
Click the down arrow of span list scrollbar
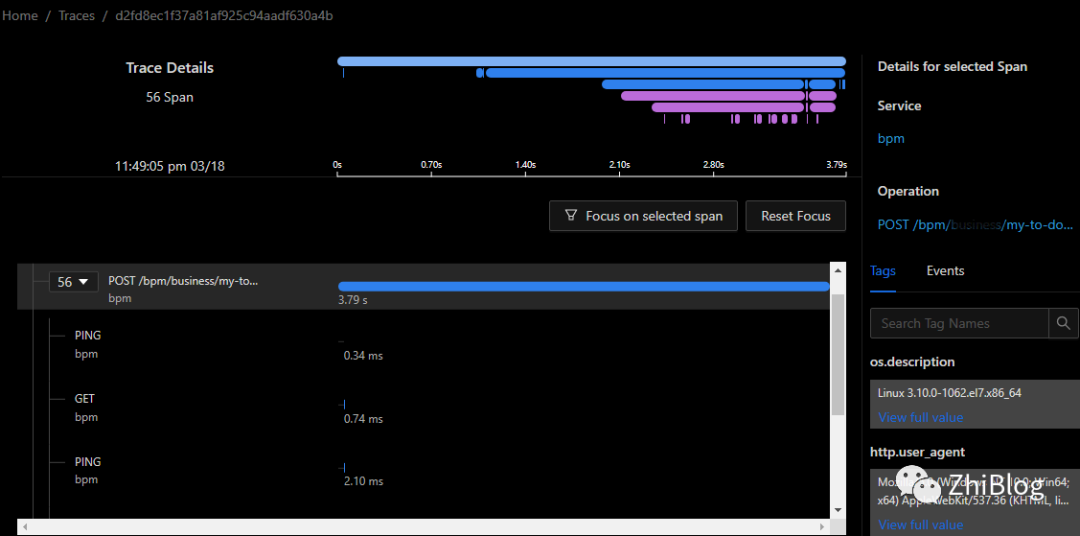pyautogui.click(x=838, y=510)
